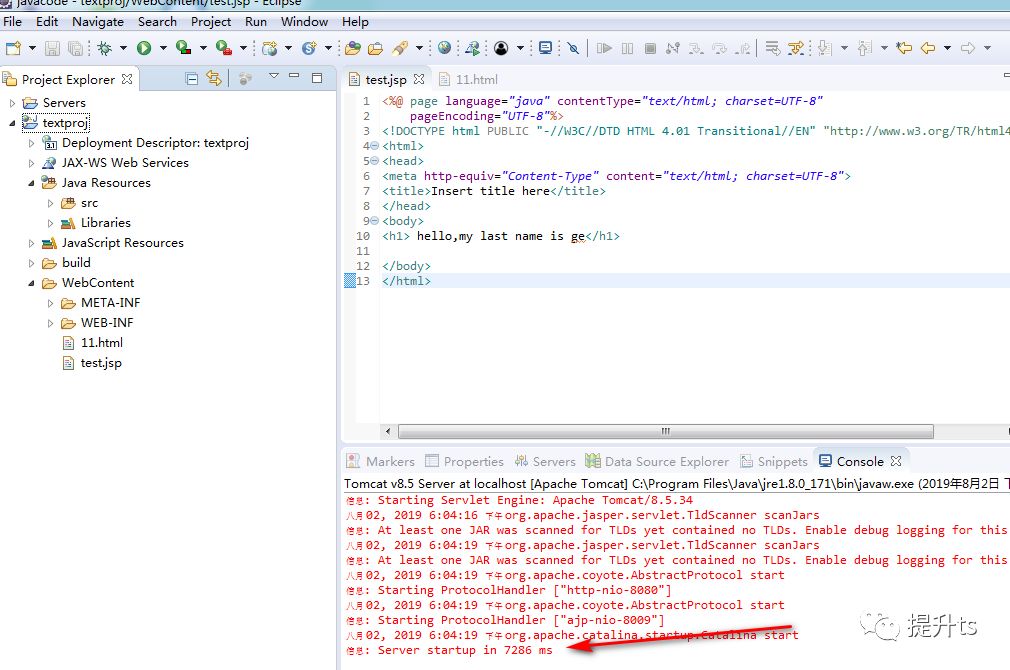The height and width of the screenshot is (670, 1010).
Task: Click the black-circle profile icon in the toolbar
Action: coord(501,48)
